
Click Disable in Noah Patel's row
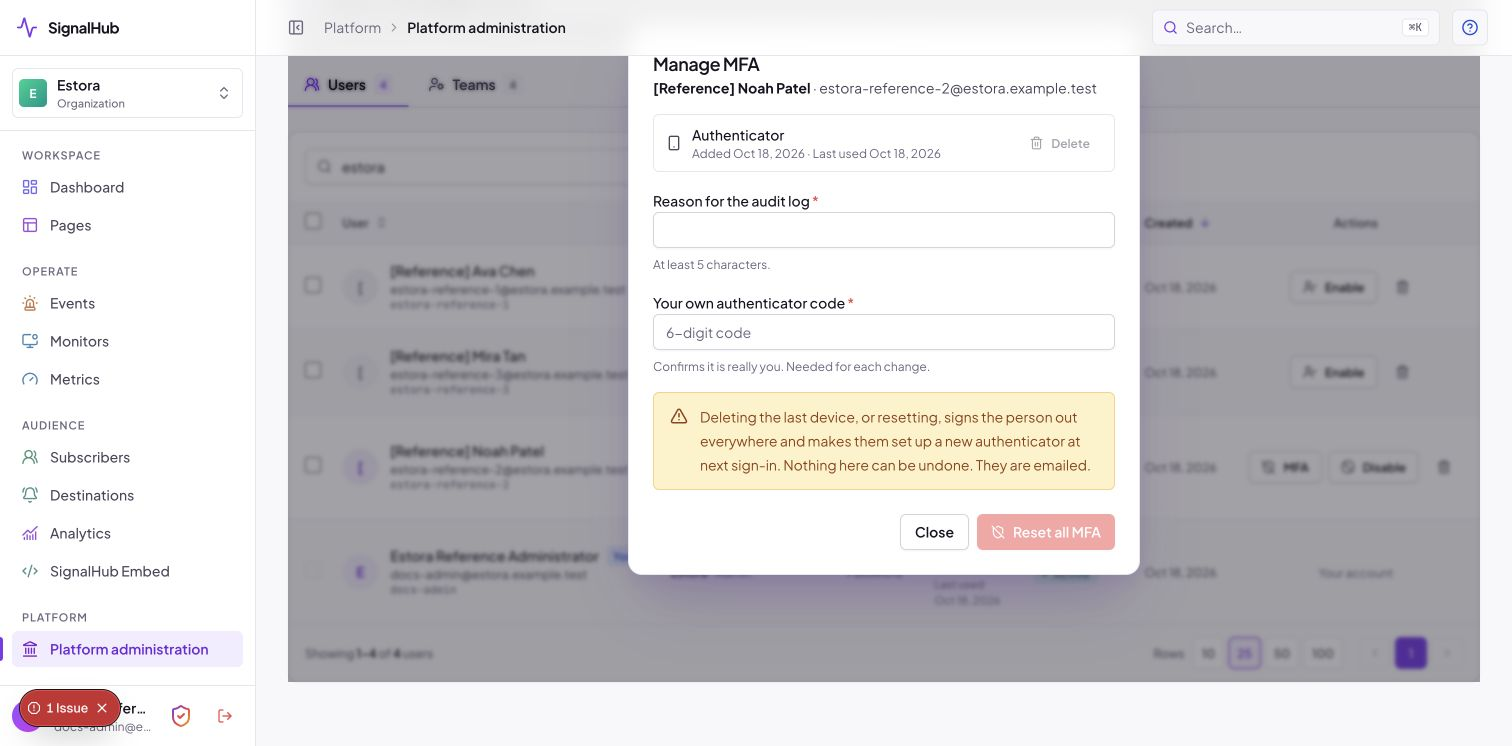(1373, 467)
